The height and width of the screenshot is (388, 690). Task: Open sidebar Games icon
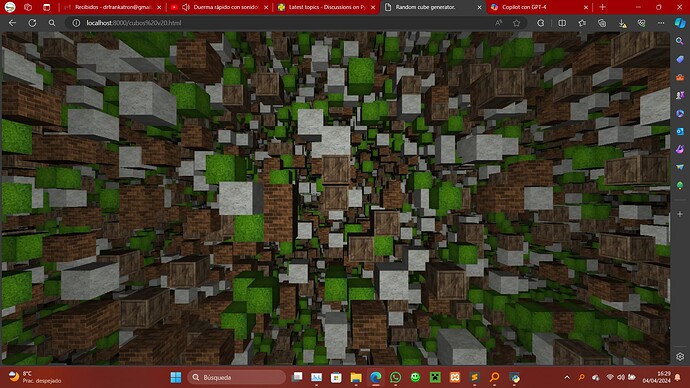[680, 95]
